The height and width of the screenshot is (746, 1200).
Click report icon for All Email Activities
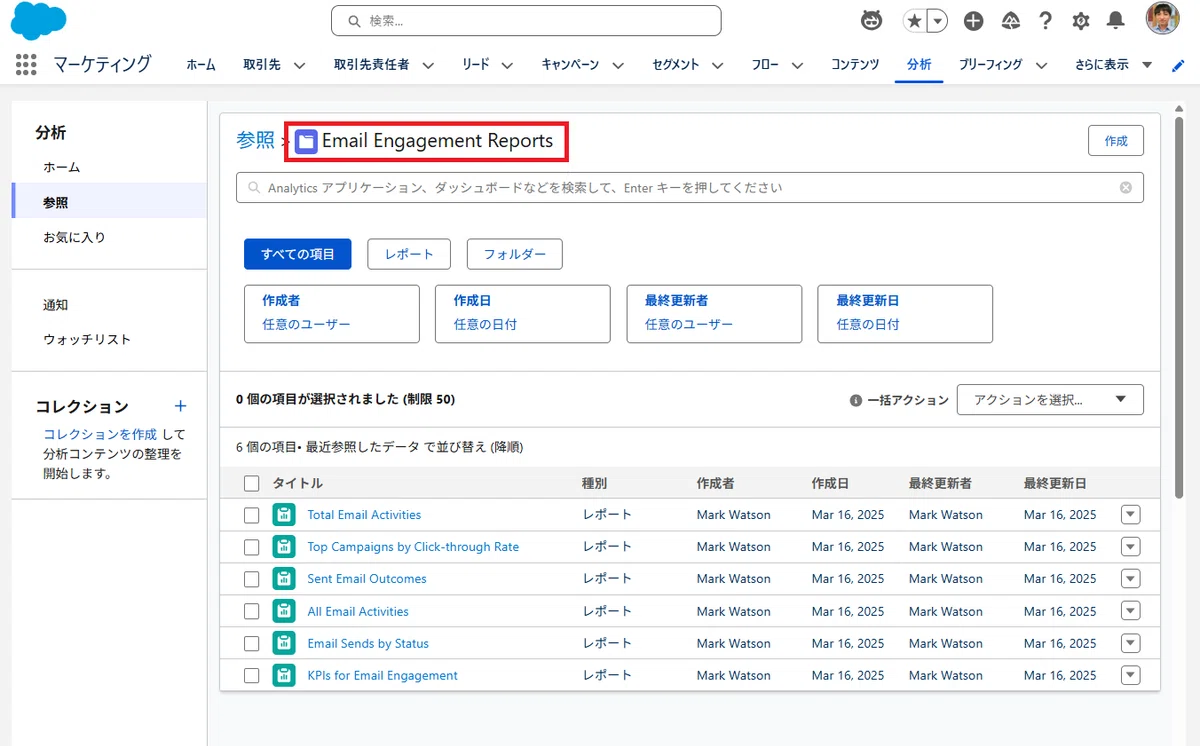point(284,611)
